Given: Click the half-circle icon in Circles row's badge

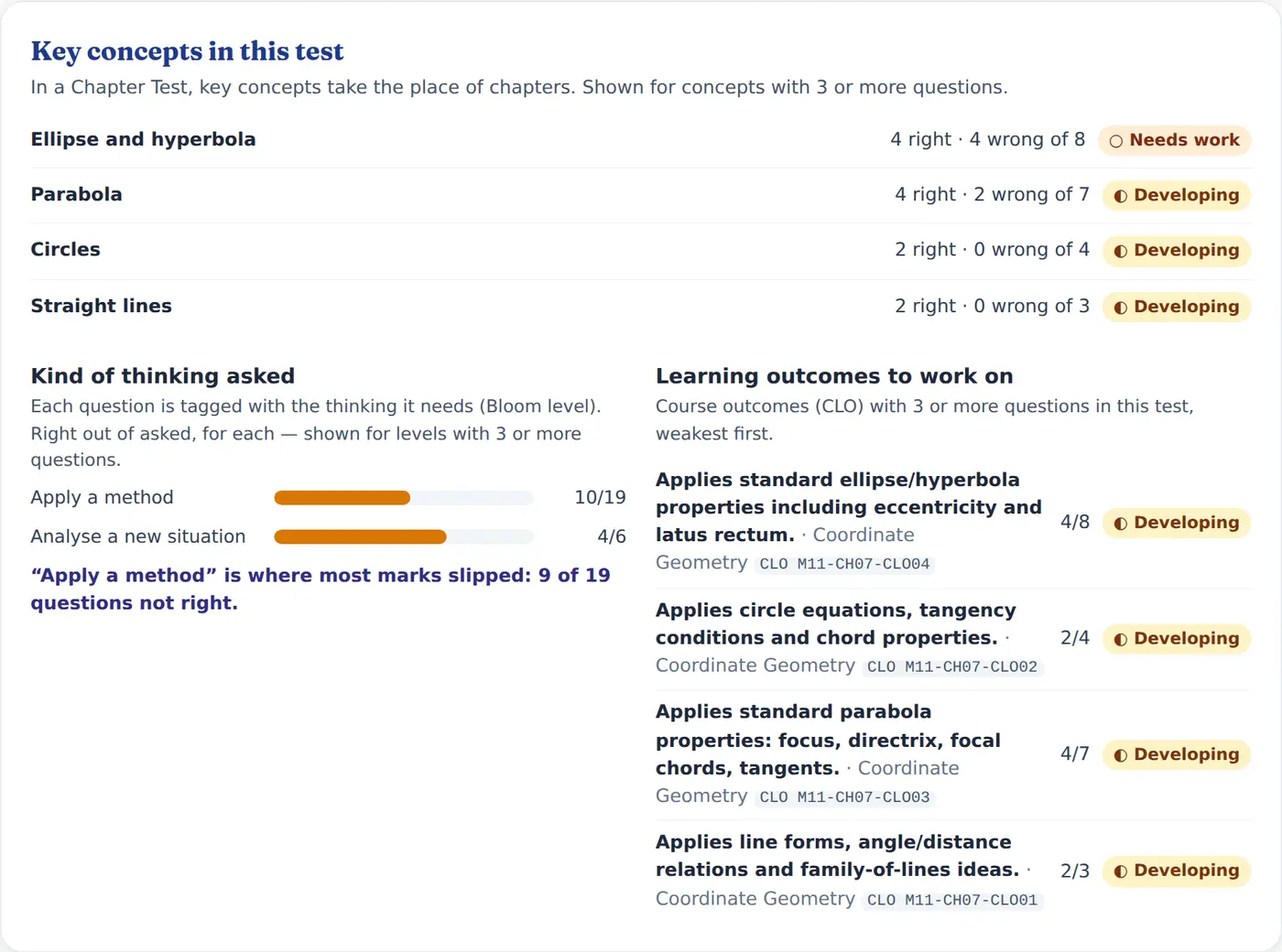Looking at the screenshot, I should (x=1120, y=251).
